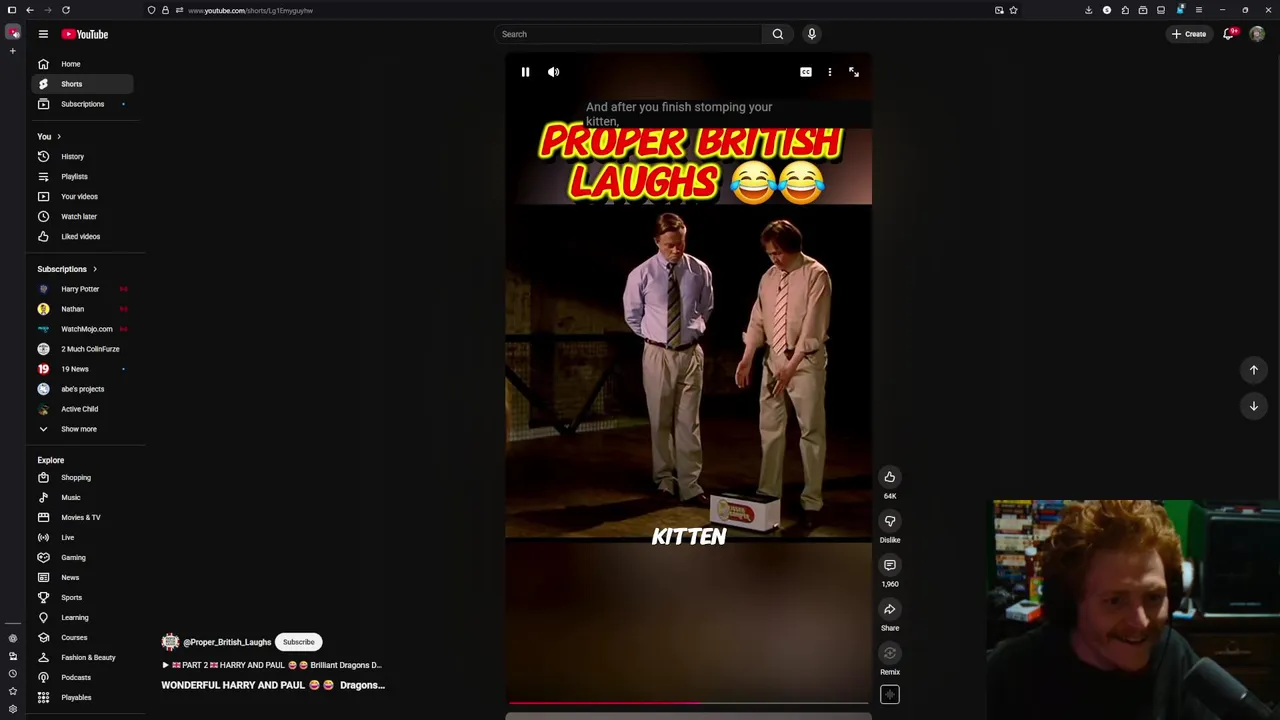Expand the You section
Screen dimensions: 1280x720
pos(49,136)
